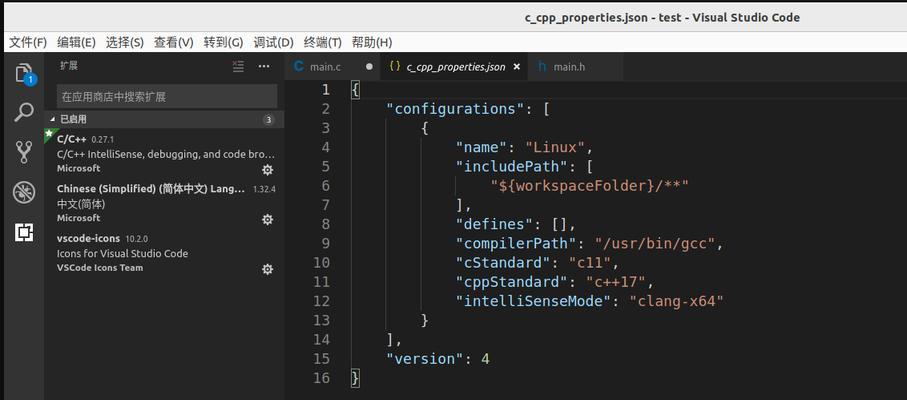Switch to the main.h editor tab
907x400 pixels.
(x=576, y=66)
